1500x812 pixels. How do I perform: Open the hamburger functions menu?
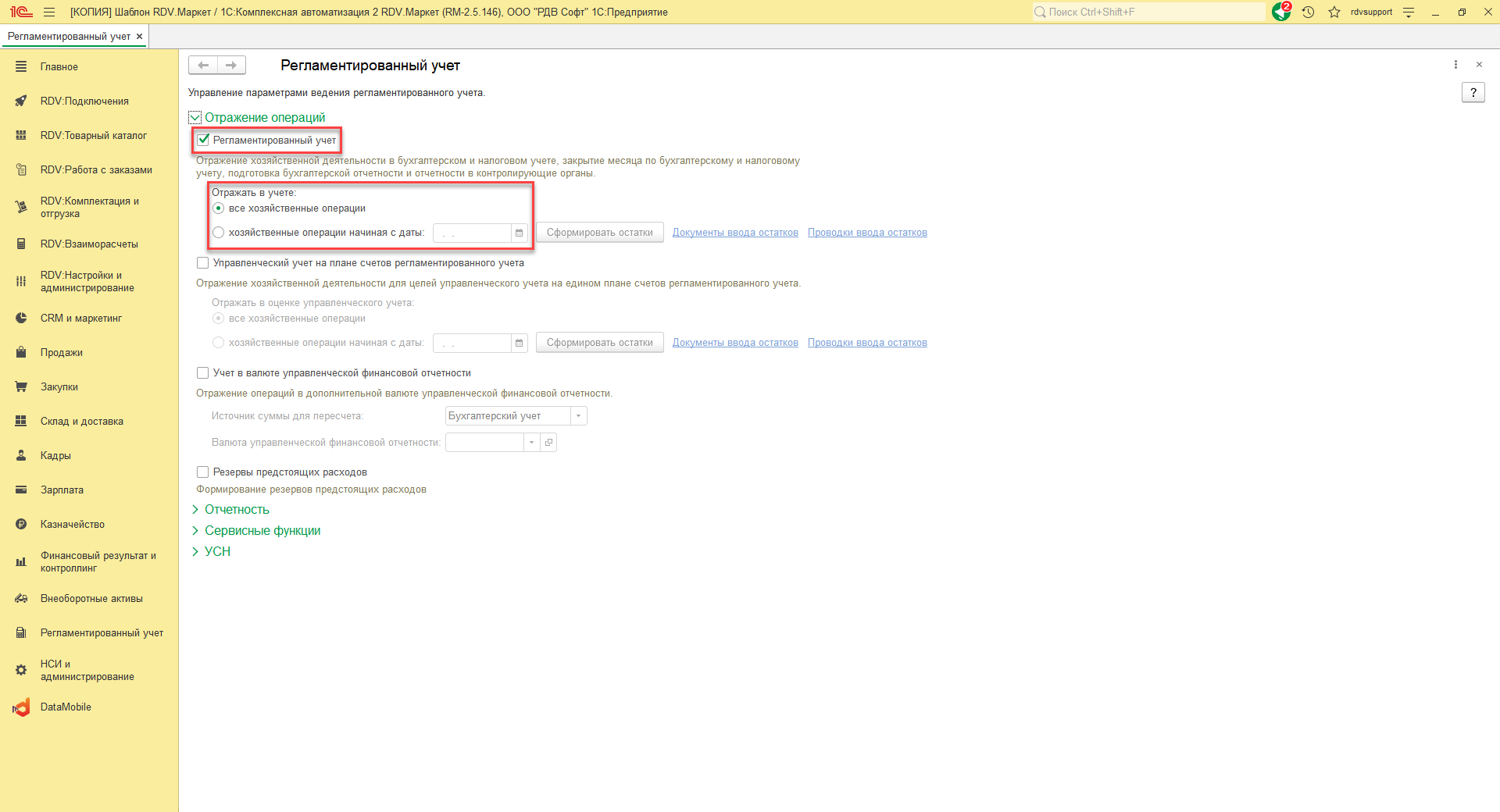tap(49, 12)
